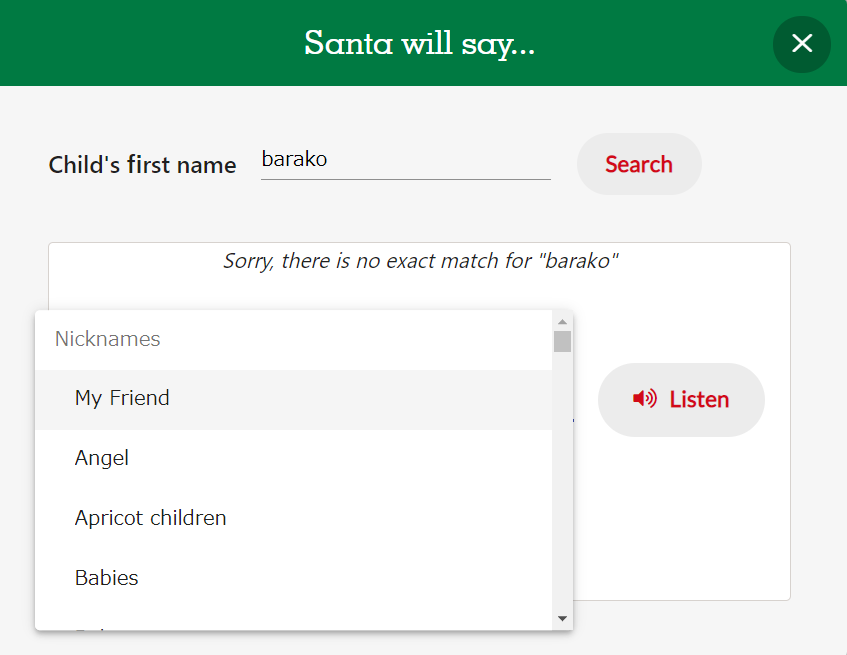Pick the Apricot children option

pyautogui.click(x=150, y=518)
